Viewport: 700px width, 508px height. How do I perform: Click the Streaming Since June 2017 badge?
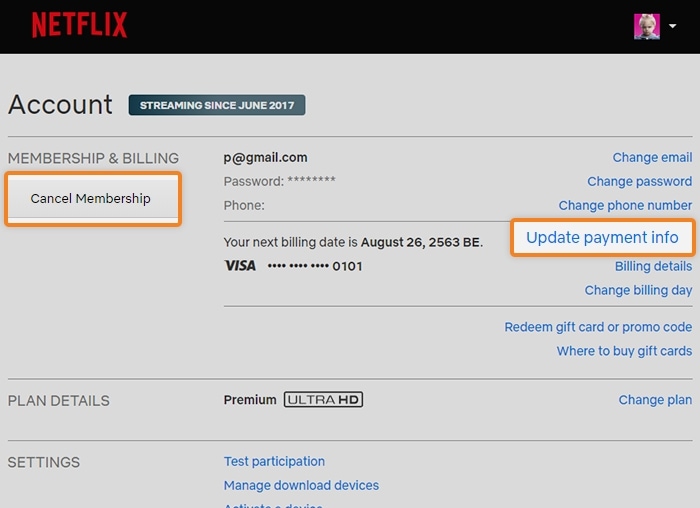(217, 105)
